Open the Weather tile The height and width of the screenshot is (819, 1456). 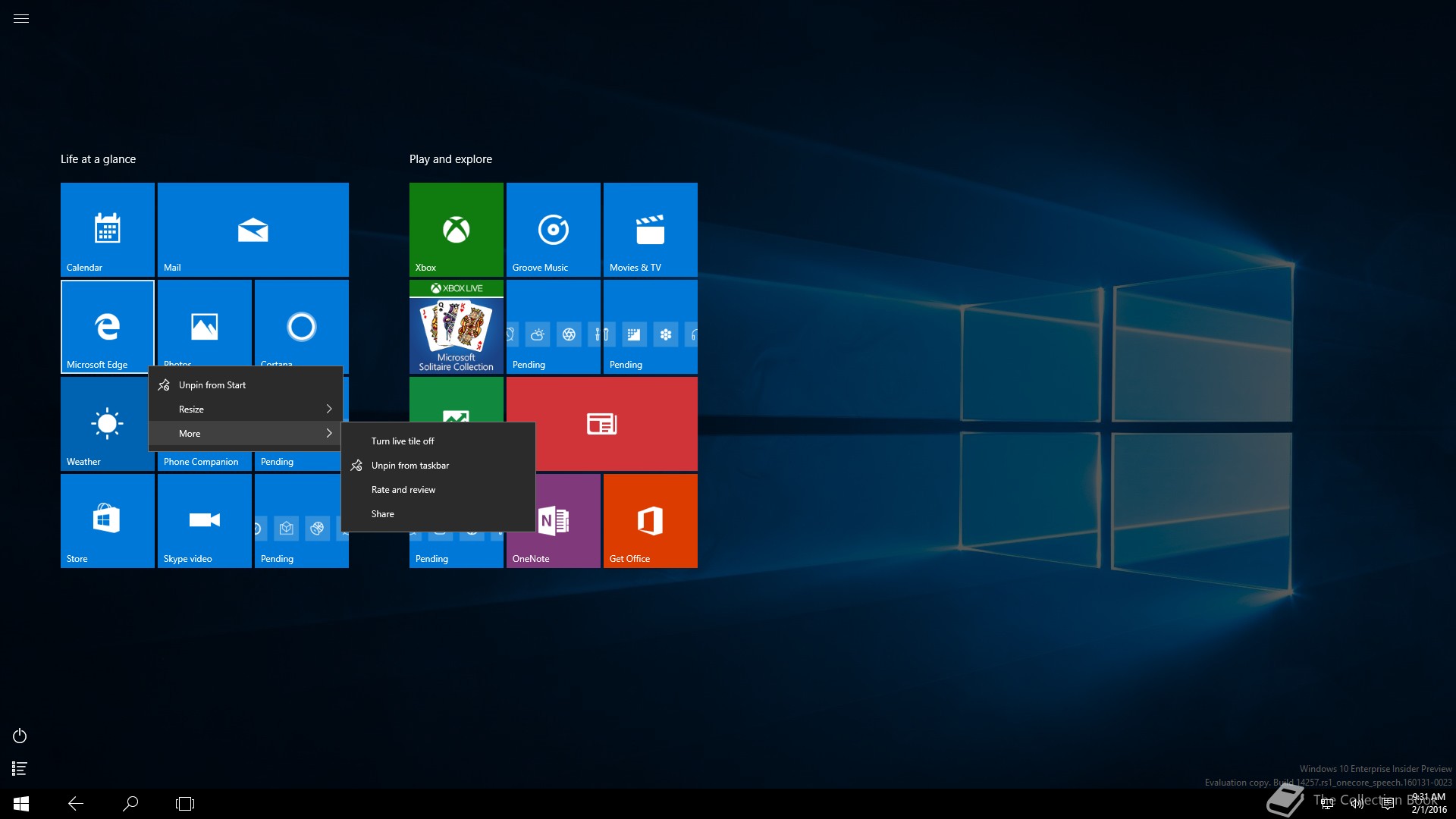pyautogui.click(x=105, y=423)
